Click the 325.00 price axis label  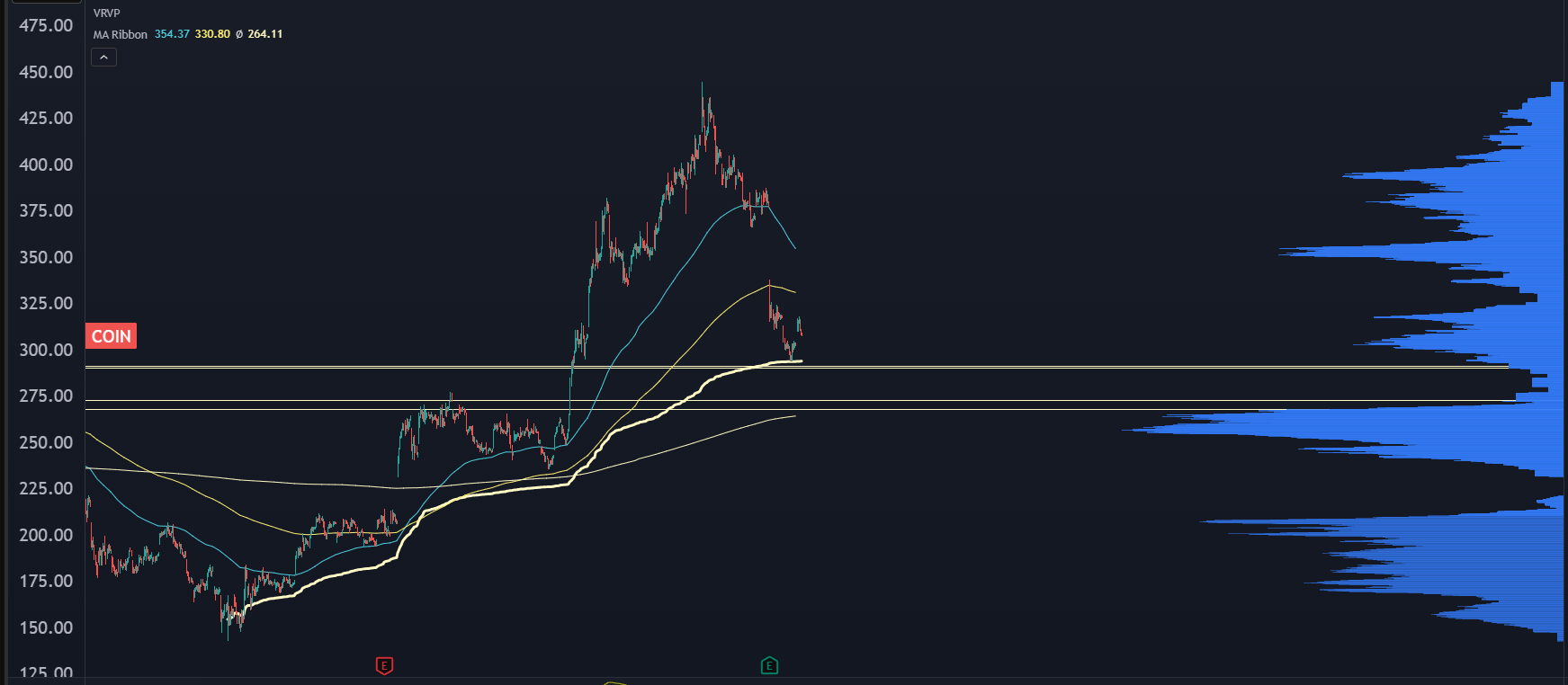(46, 303)
